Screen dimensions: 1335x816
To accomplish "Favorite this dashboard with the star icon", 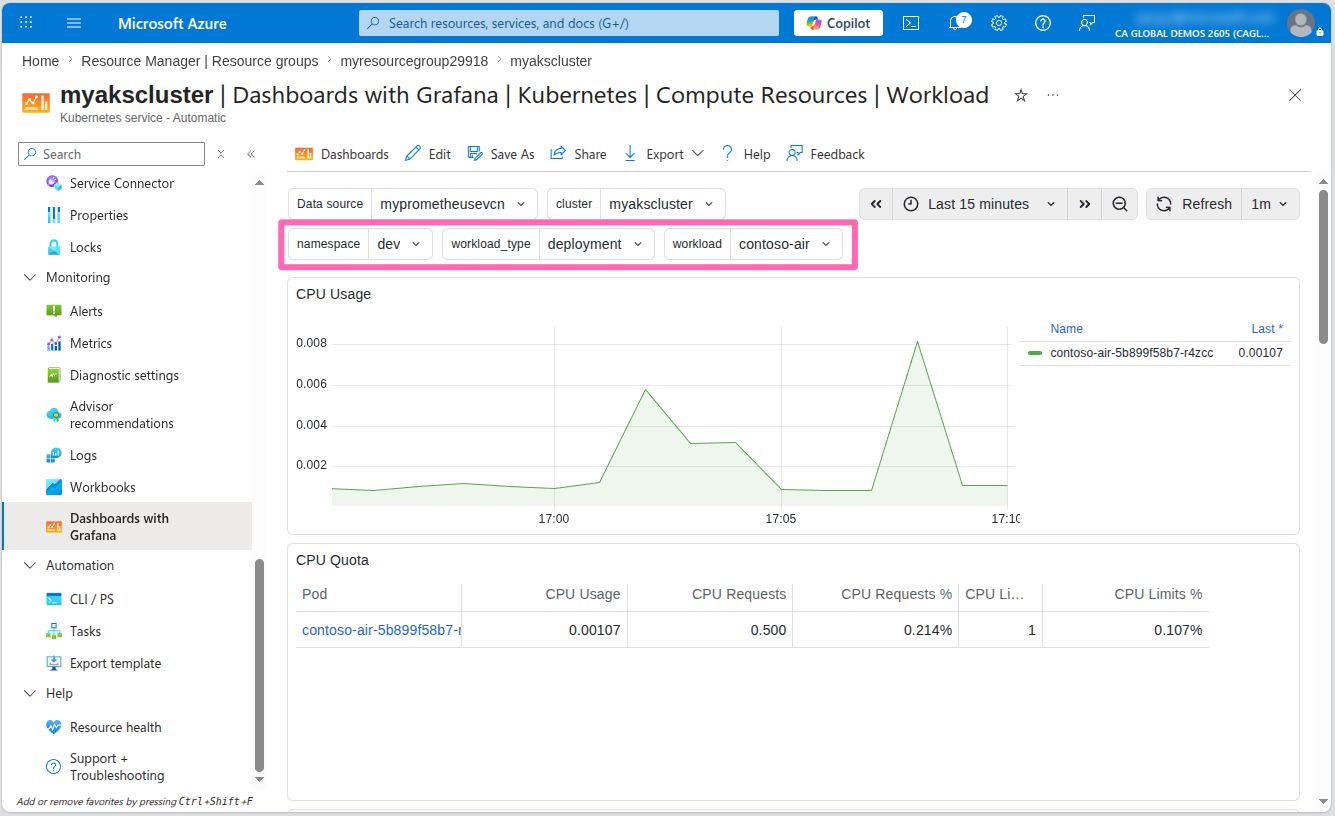I will coord(1021,95).
